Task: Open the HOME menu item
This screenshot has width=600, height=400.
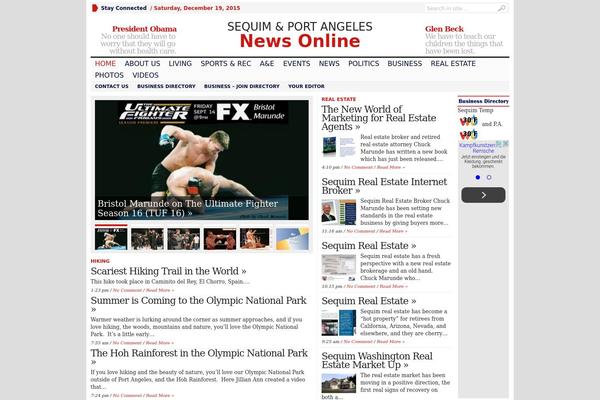Action: pos(105,64)
